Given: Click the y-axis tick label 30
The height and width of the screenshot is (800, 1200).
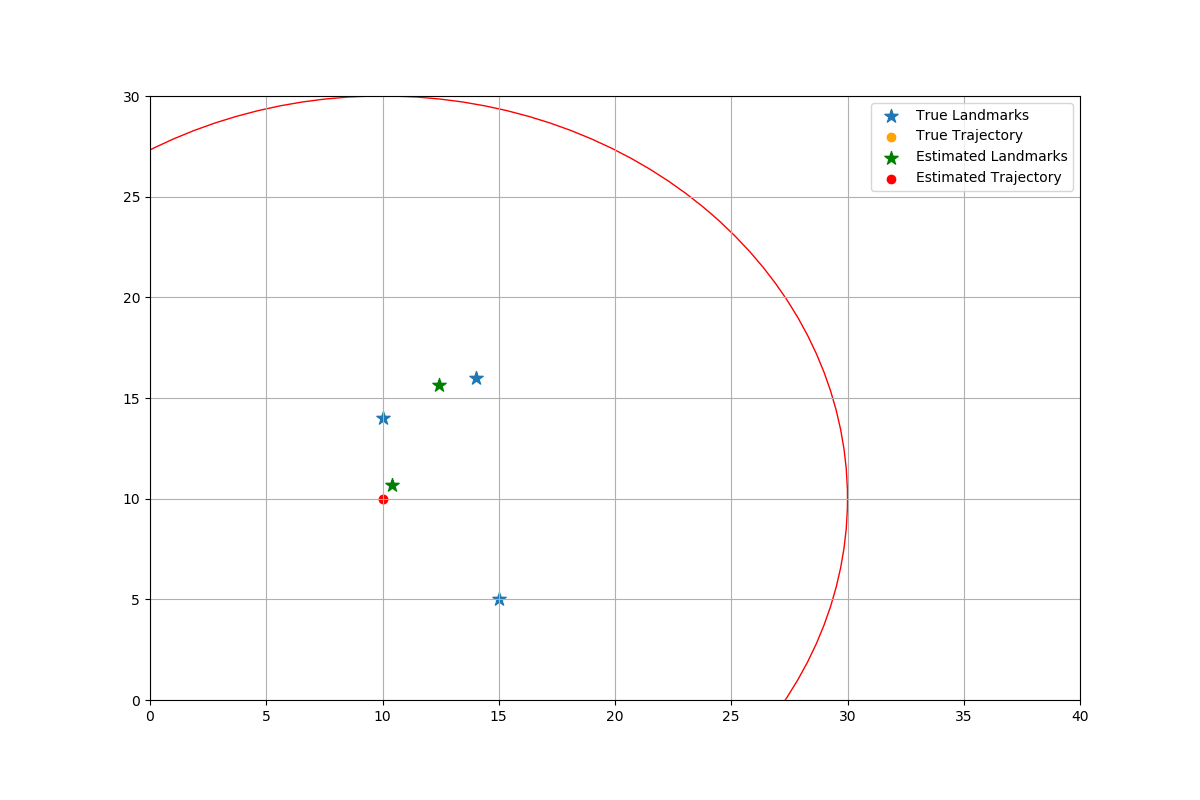Looking at the screenshot, I should [x=131, y=97].
